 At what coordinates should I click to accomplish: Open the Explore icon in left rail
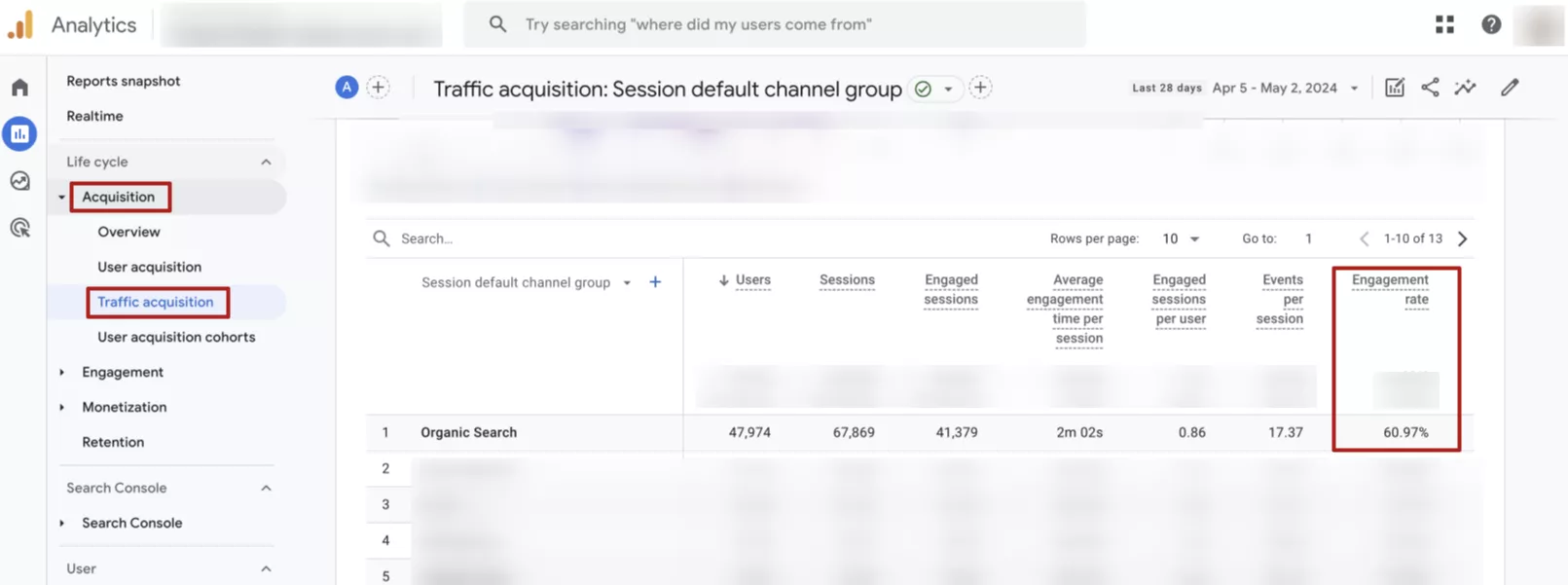(19, 181)
